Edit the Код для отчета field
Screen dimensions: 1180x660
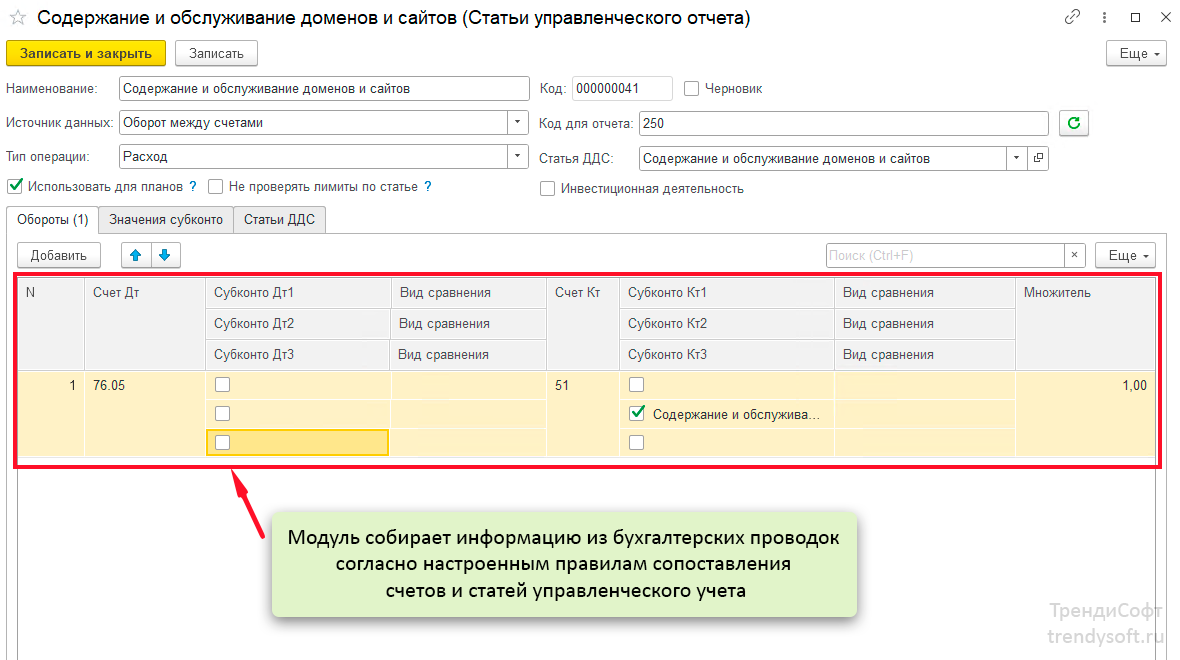click(843, 123)
